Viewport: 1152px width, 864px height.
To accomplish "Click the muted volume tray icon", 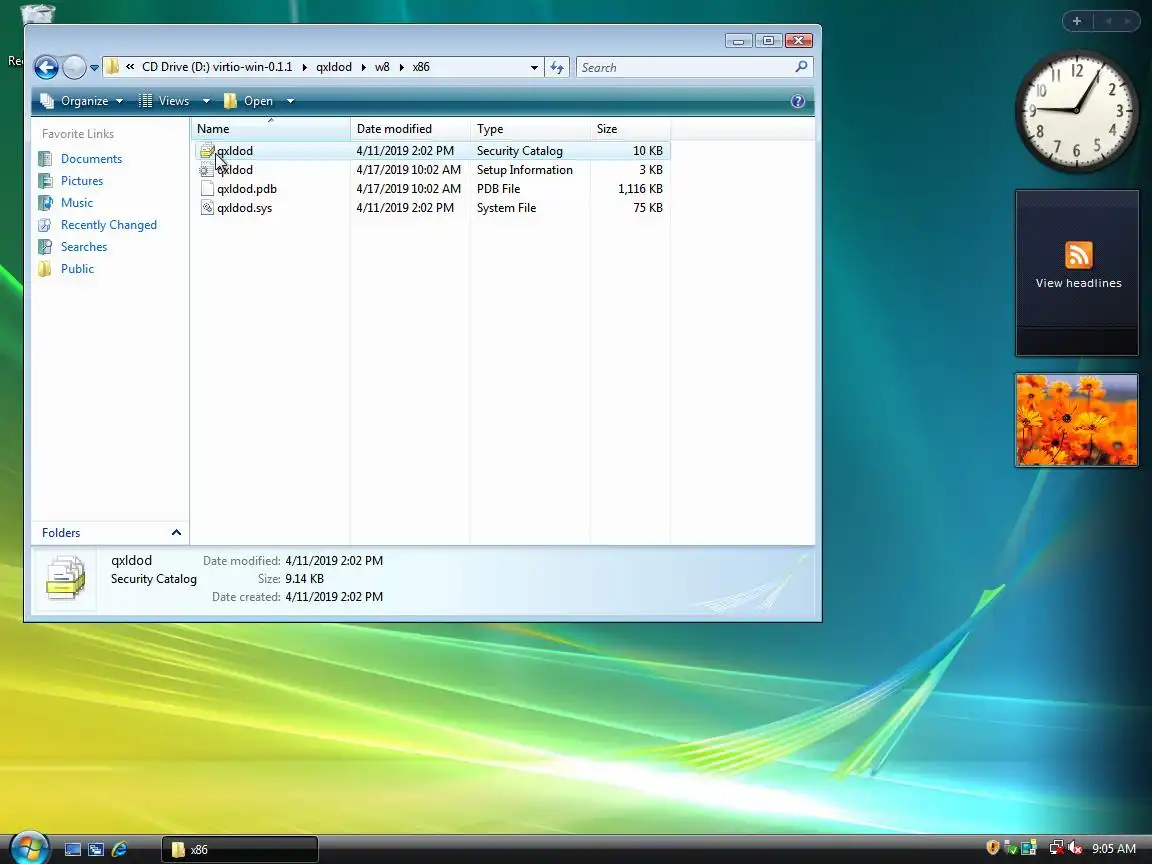I will (1075, 849).
